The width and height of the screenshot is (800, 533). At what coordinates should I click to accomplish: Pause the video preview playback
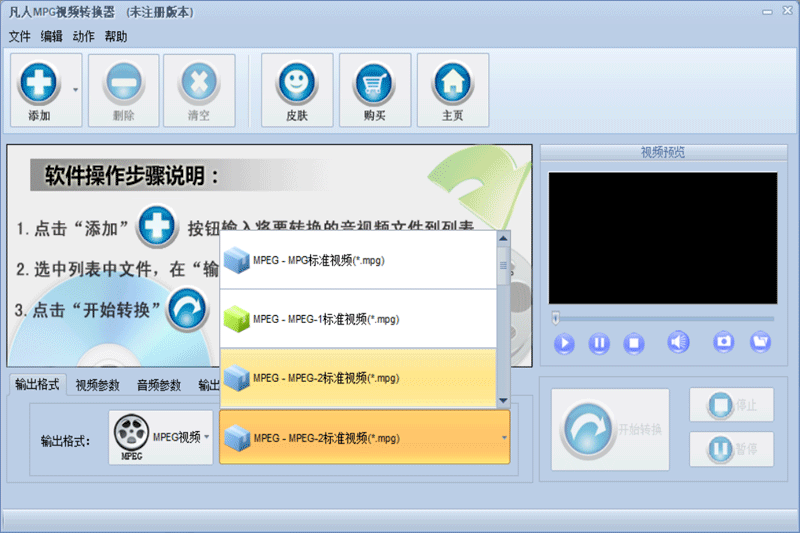click(599, 343)
